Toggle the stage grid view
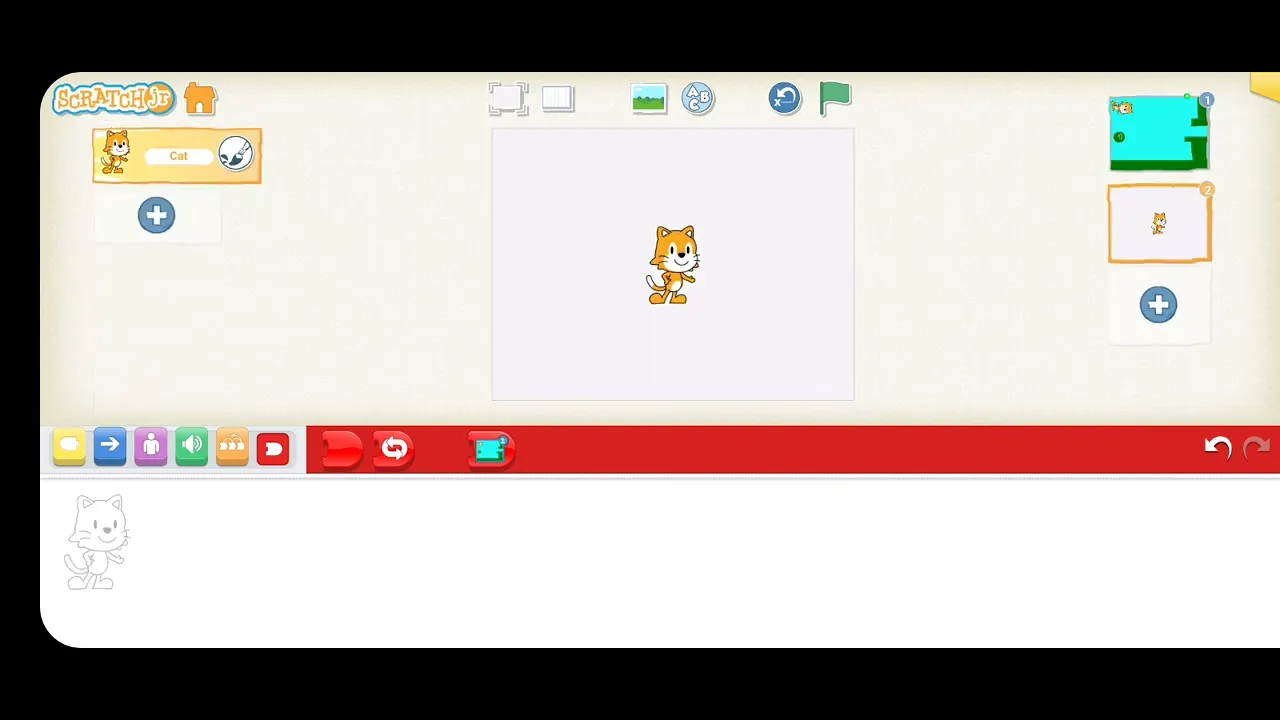 click(x=558, y=98)
